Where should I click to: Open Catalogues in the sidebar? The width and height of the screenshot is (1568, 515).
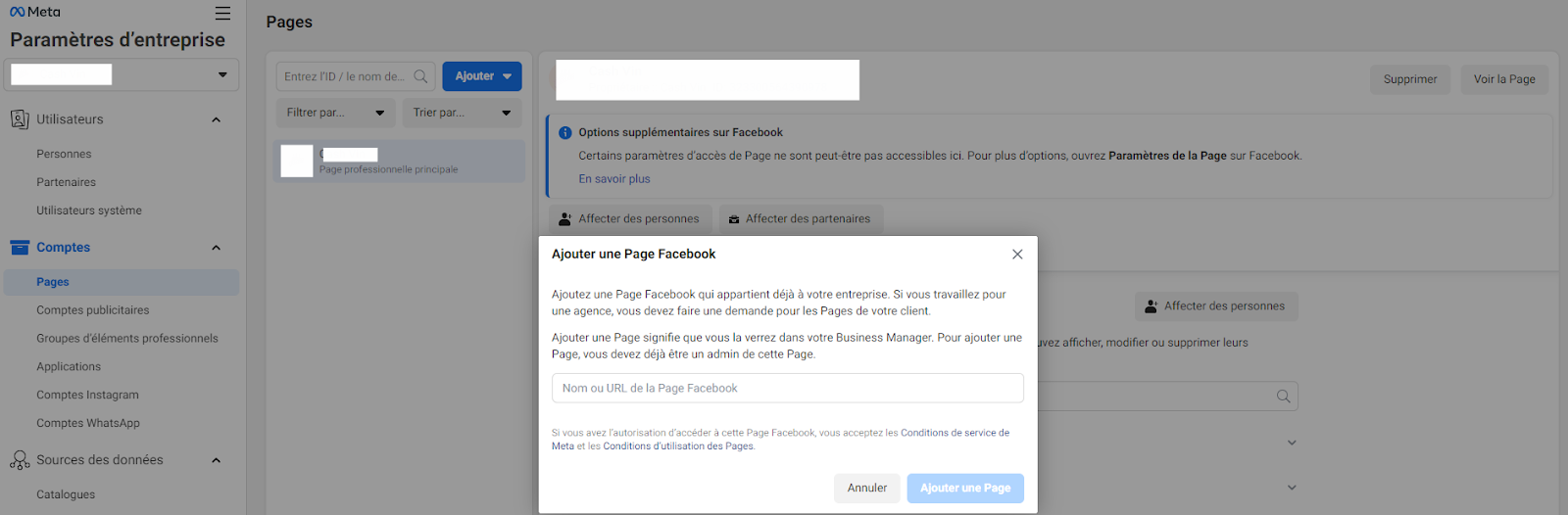[66, 495]
